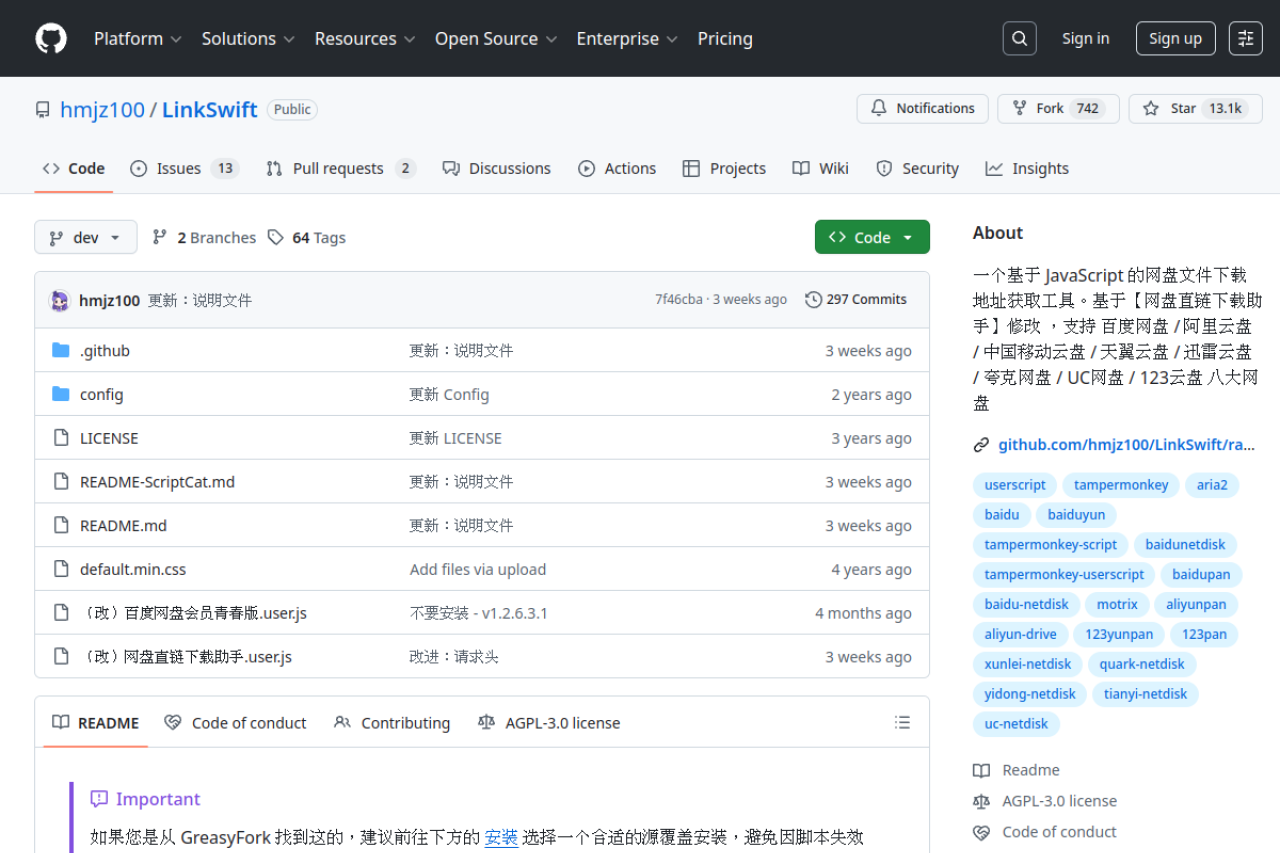Click the star icon on the Star button

click(x=1150, y=108)
